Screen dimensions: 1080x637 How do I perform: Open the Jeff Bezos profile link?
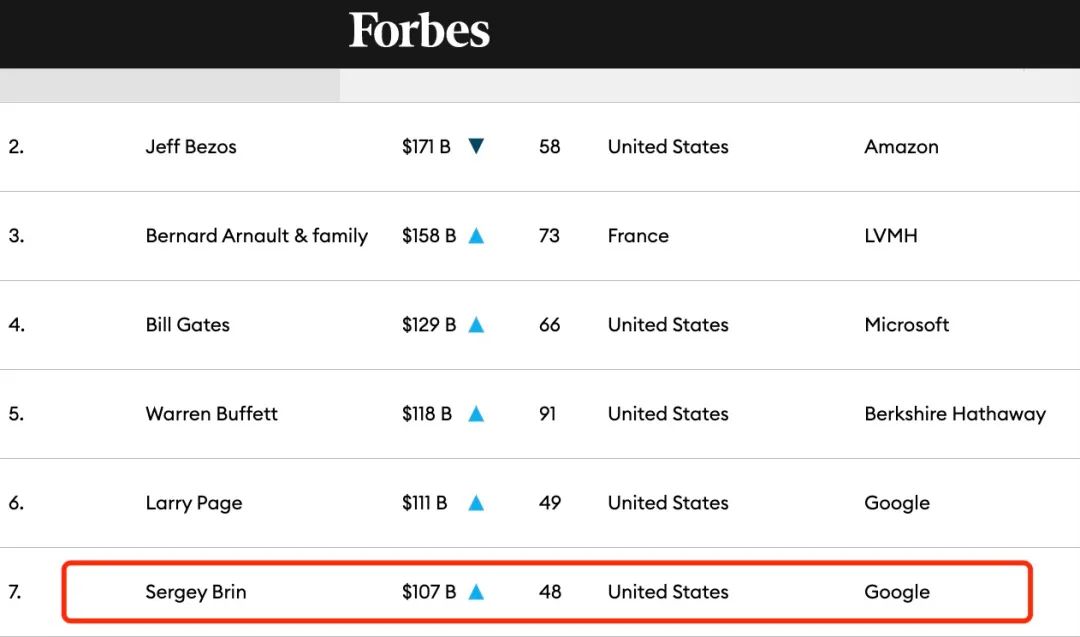pos(191,147)
